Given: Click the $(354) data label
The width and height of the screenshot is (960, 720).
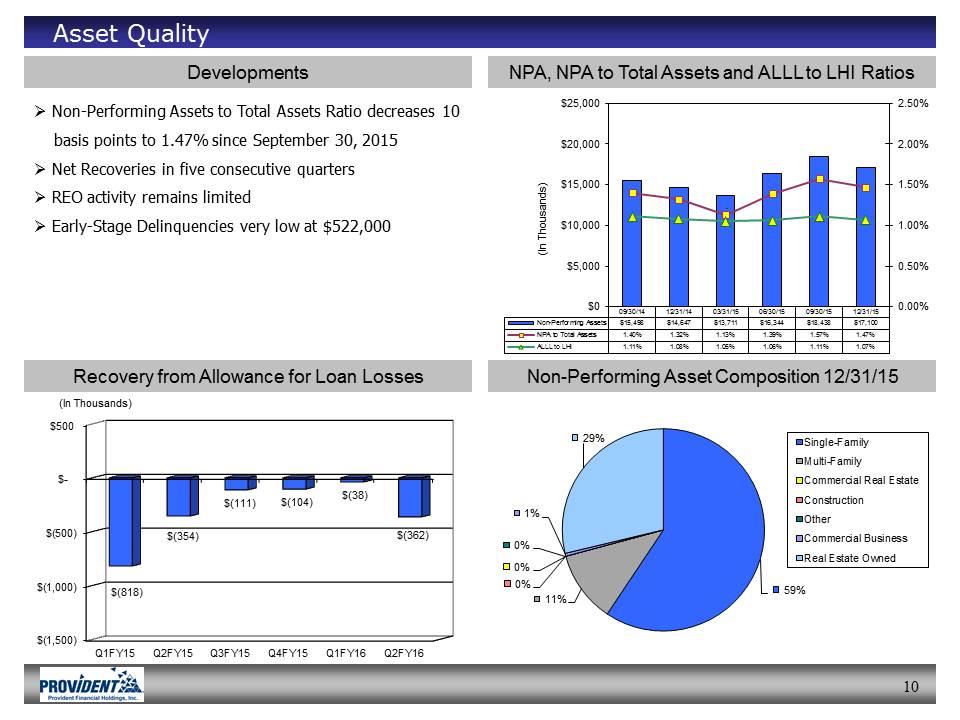Looking at the screenshot, I should point(182,536).
